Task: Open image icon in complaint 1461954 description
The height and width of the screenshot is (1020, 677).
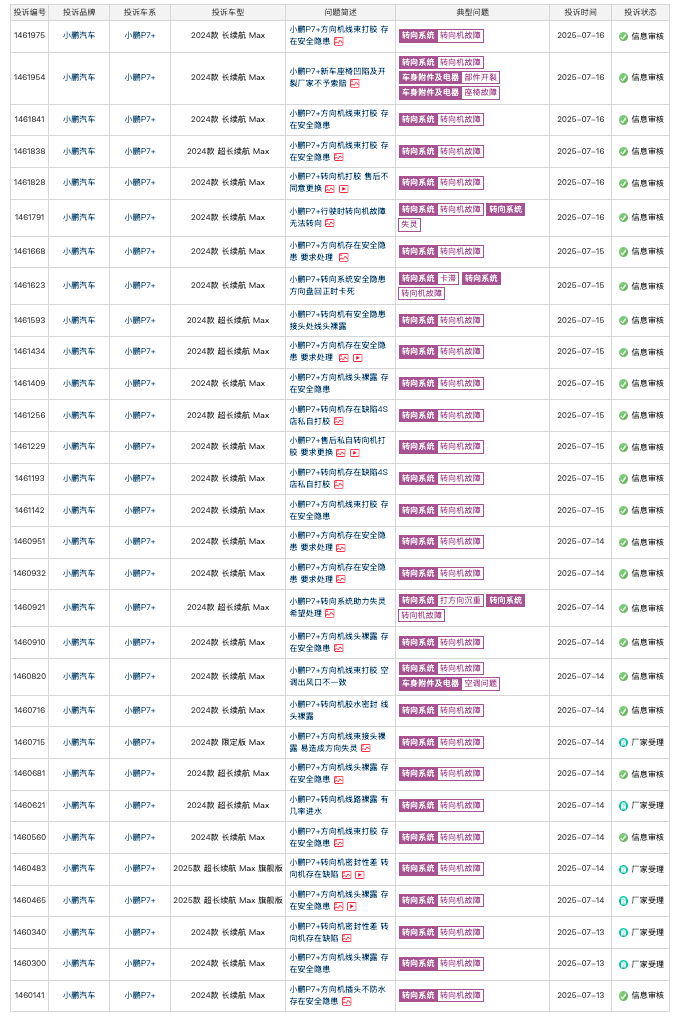Action: 354,84
